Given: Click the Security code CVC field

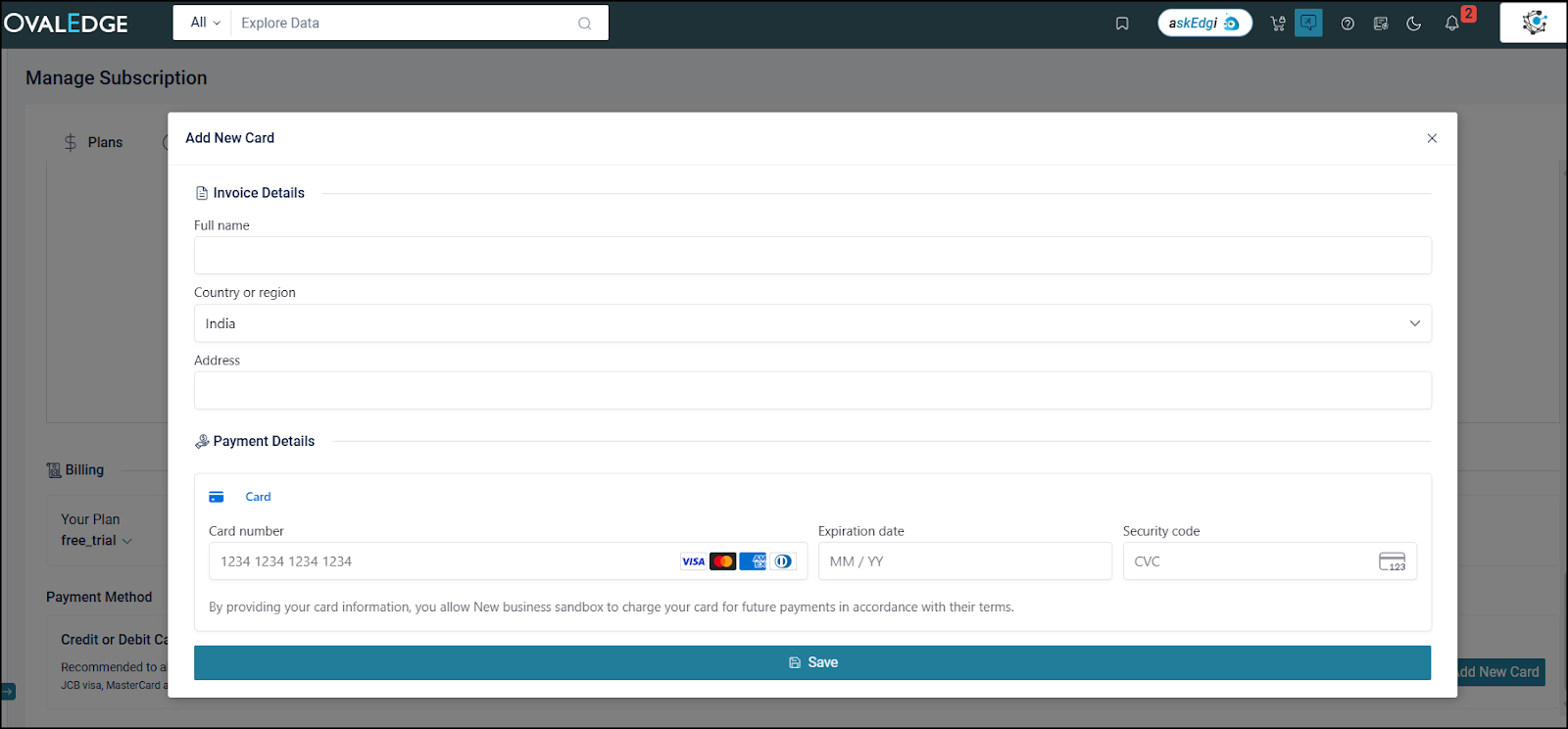Looking at the screenshot, I should tap(1270, 561).
